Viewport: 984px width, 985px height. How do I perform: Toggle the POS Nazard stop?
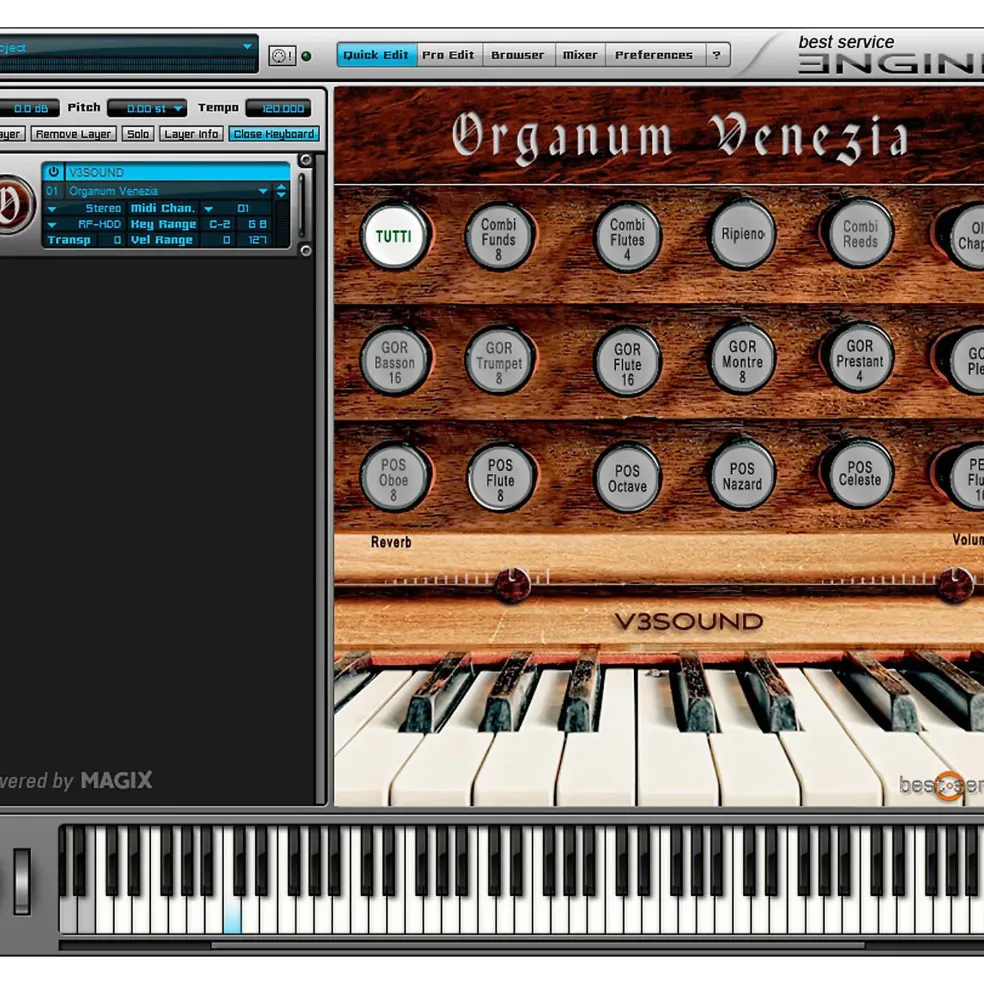click(x=742, y=476)
